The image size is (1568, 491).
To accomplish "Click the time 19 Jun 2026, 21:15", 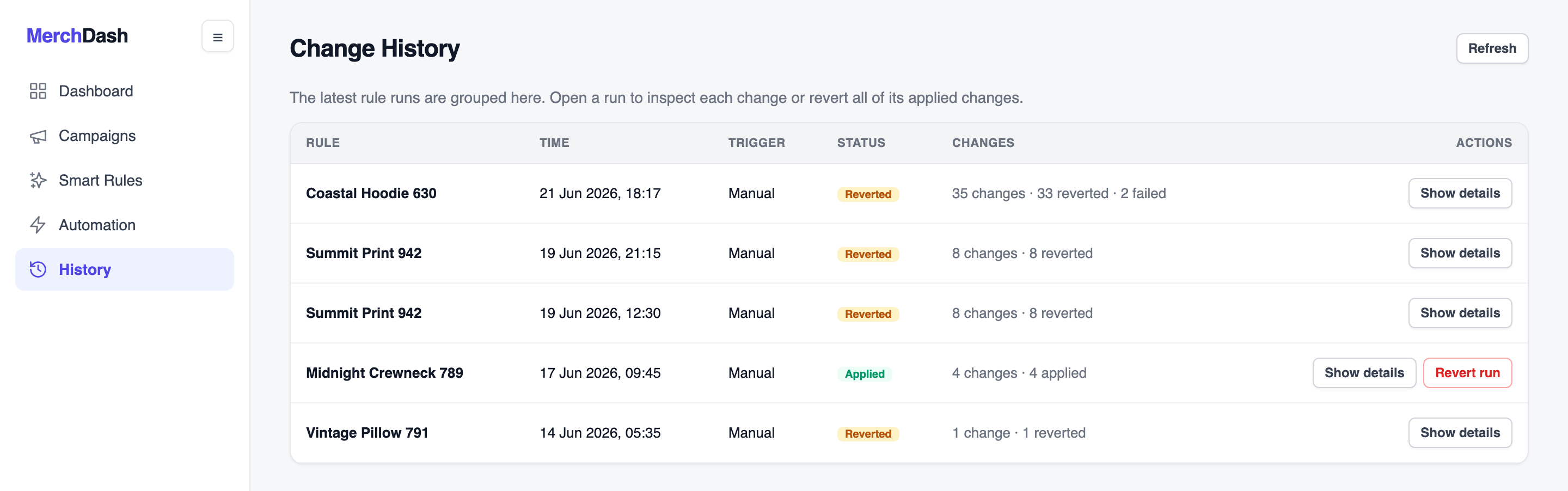I will (599, 253).
